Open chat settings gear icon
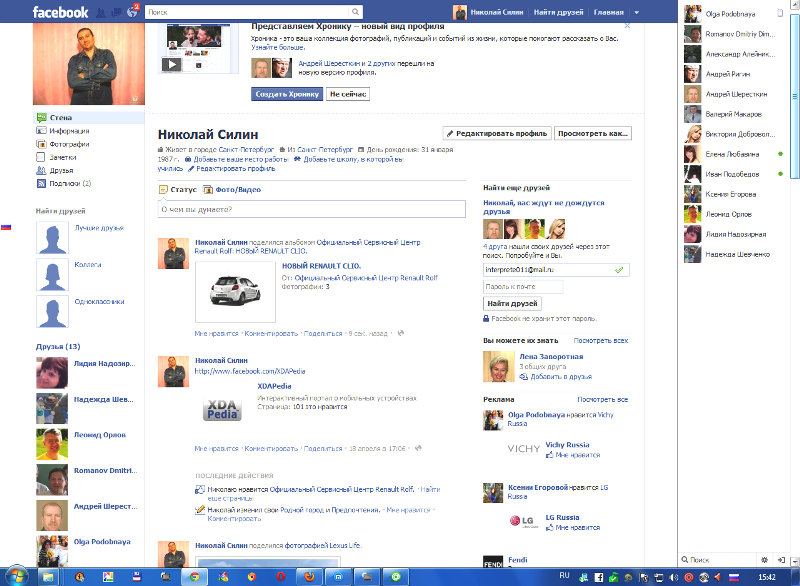800x586 pixels. click(x=764, y=560)
